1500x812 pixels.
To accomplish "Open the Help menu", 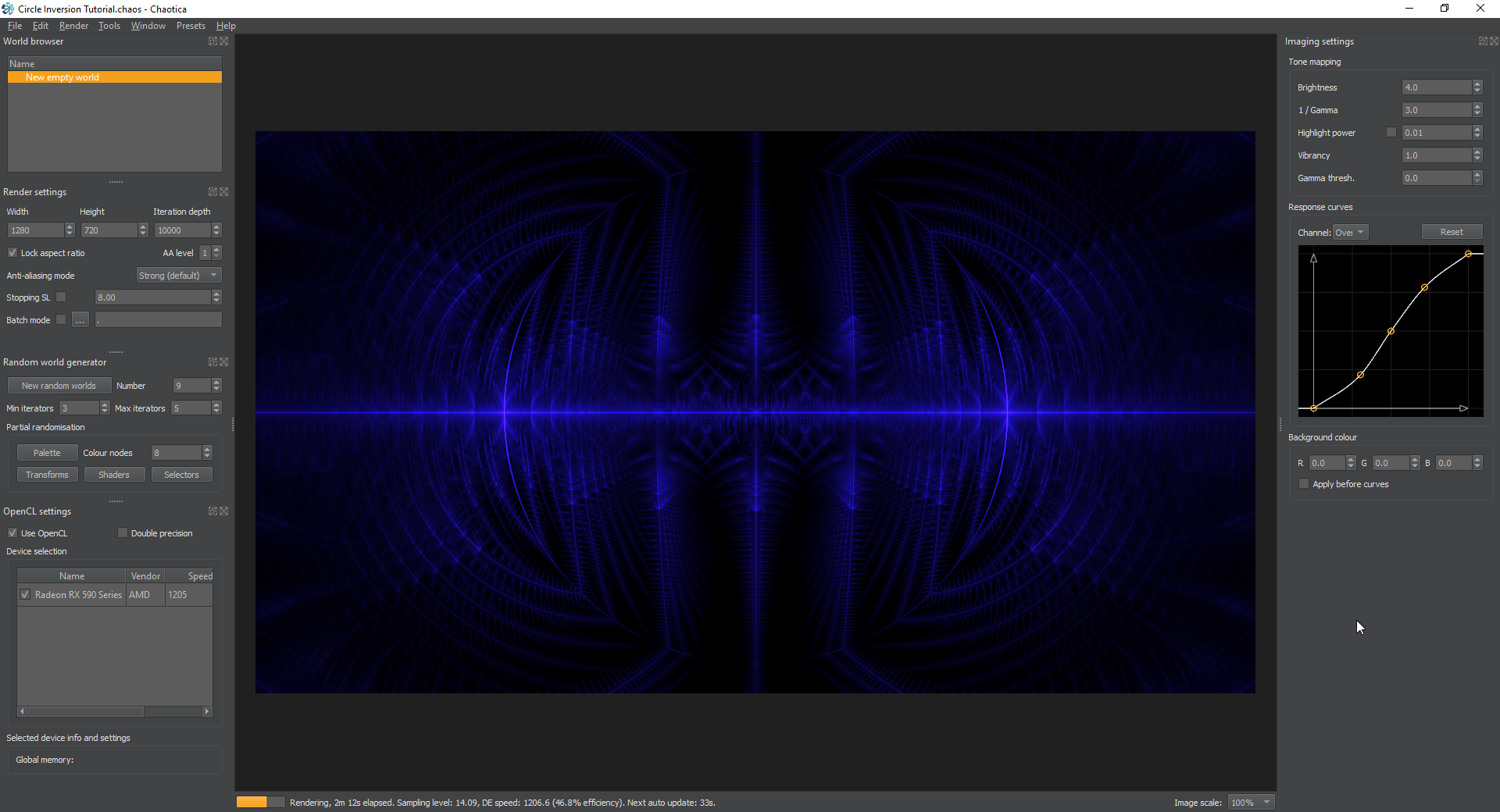I will pyautogui.click(x=226, y=26).
